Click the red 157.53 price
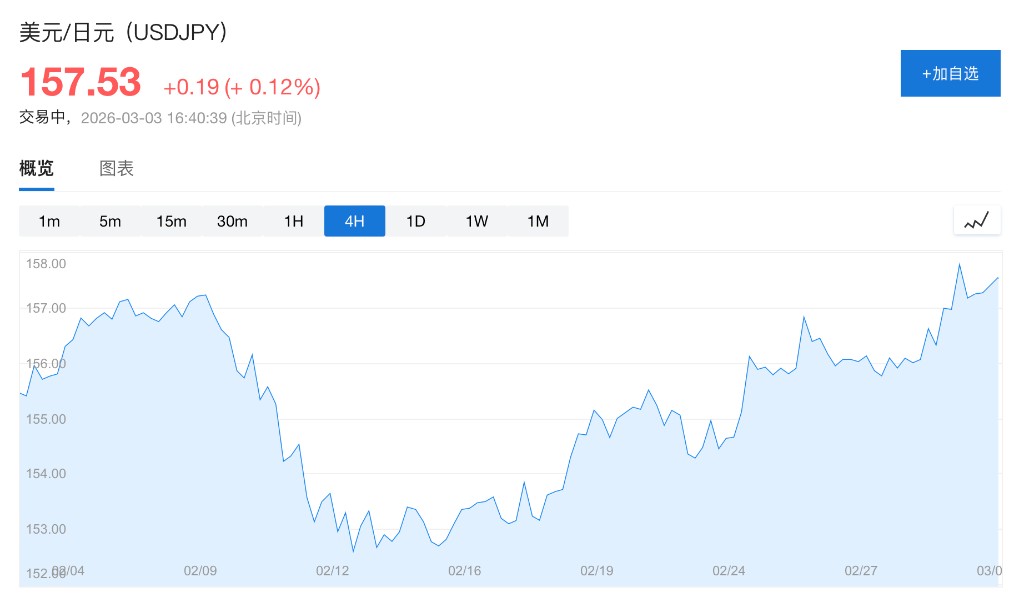Viewport: 1024px width, 603px height. pyautogui.click(x=81, y=82)
